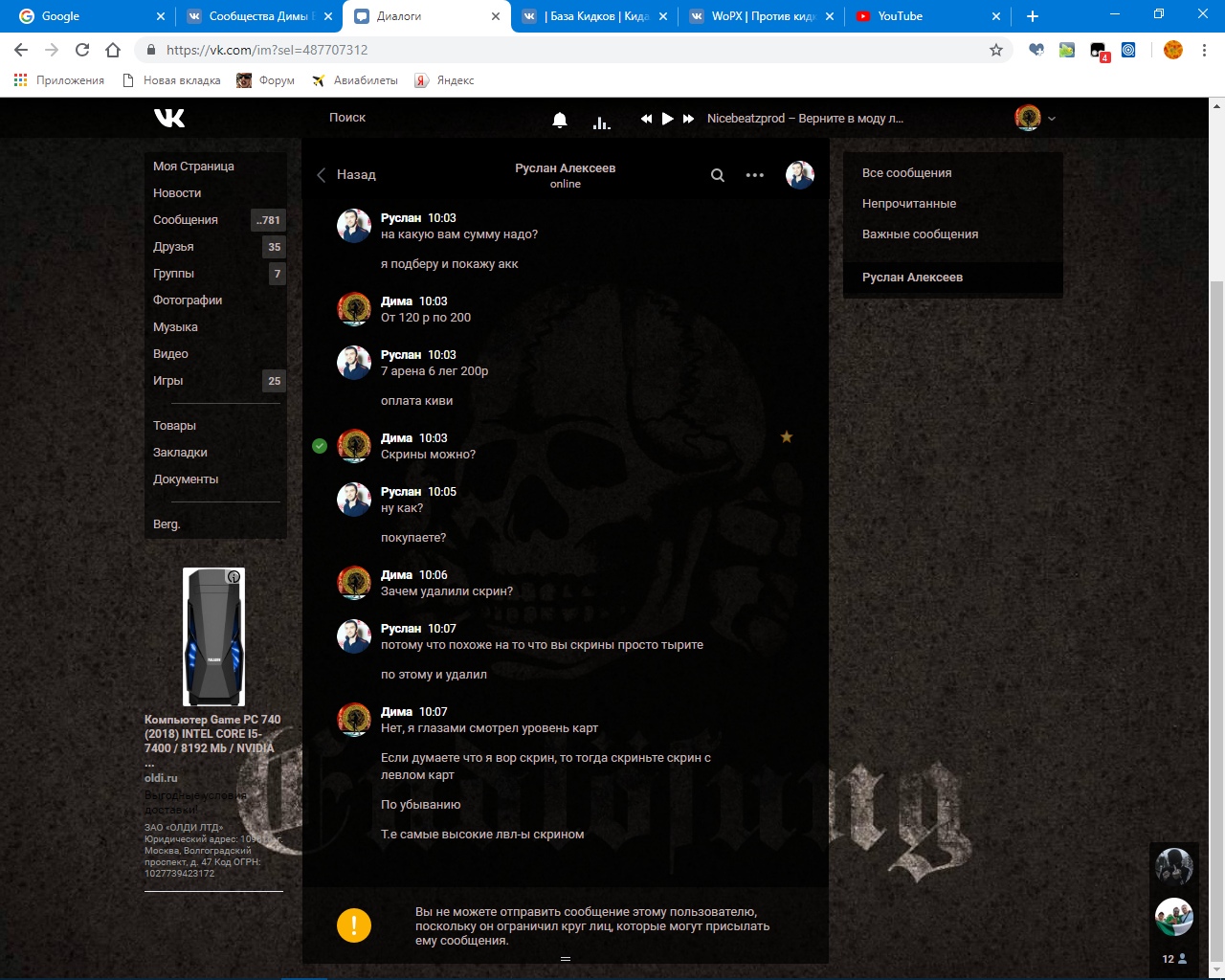Viewport: 1225px width, 980px height.
Task: Bookmark this page with the star icon
Action: 996,50
